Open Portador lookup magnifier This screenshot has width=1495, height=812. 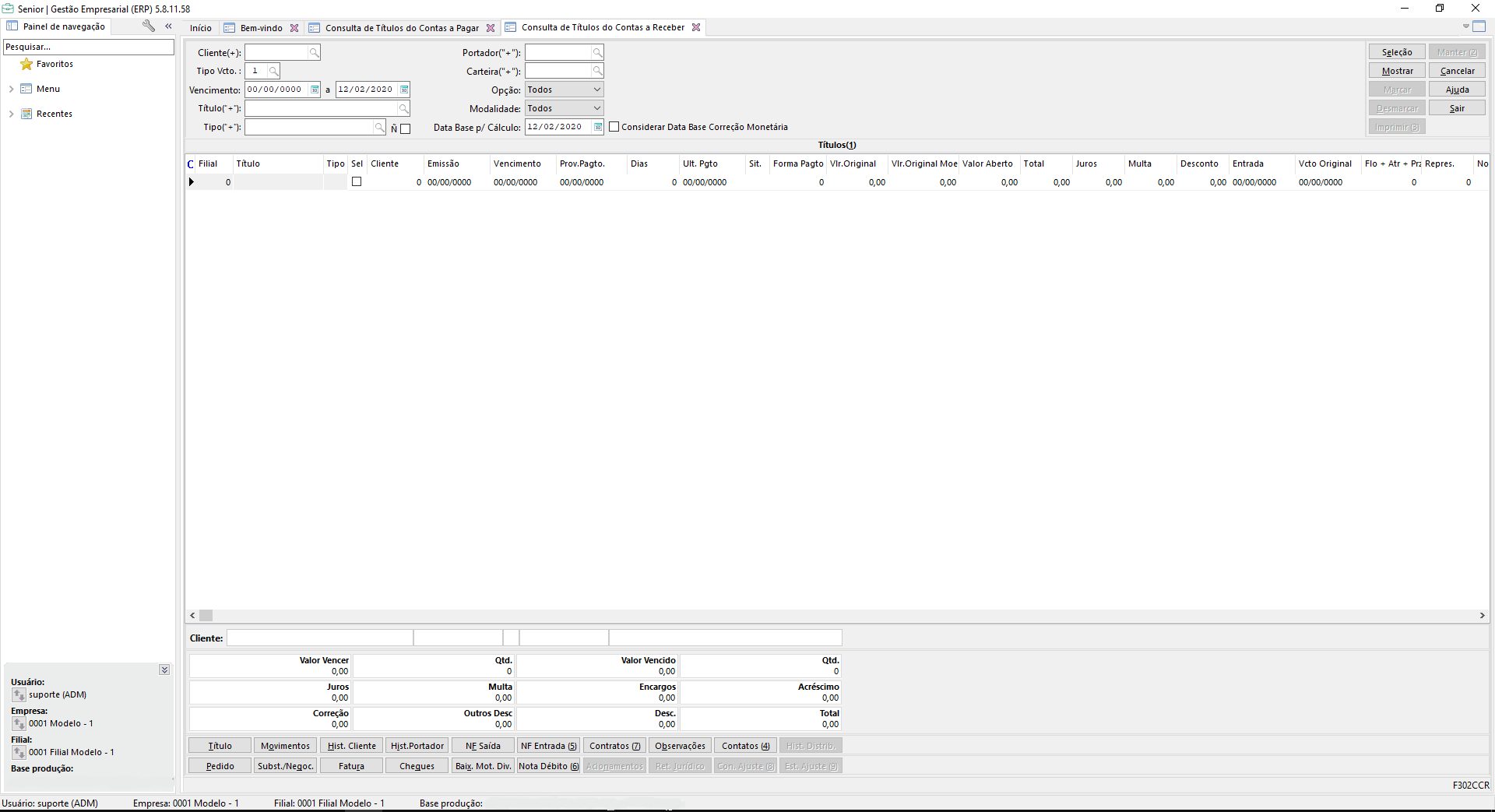click(x=597, y=52)
